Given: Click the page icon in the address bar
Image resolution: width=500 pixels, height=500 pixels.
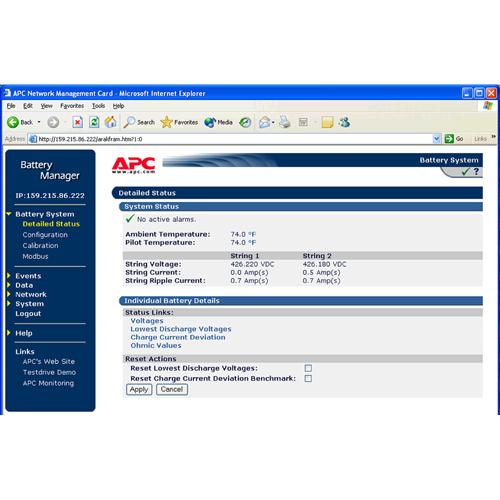Looking at the screenshot, I should pos(33,139).
